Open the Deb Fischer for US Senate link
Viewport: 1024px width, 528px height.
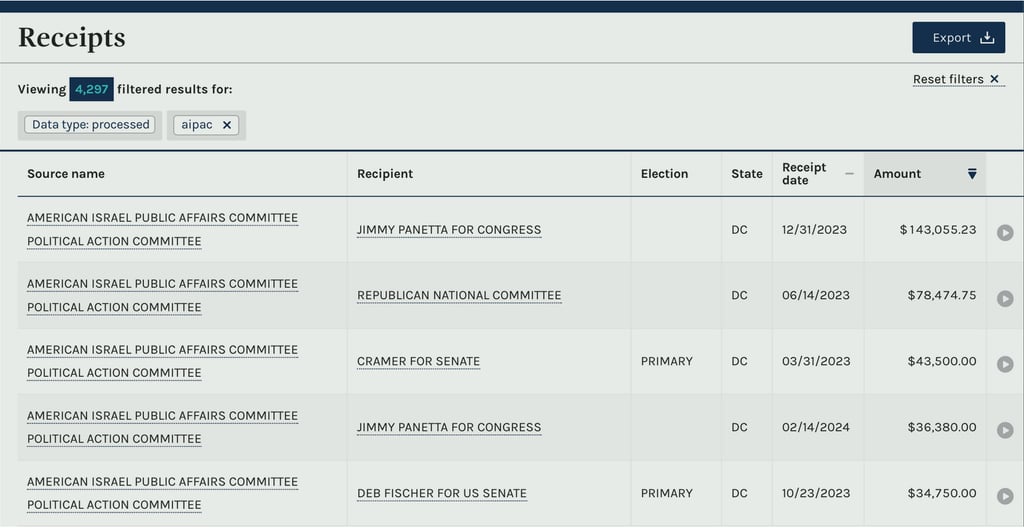point(441,494)
